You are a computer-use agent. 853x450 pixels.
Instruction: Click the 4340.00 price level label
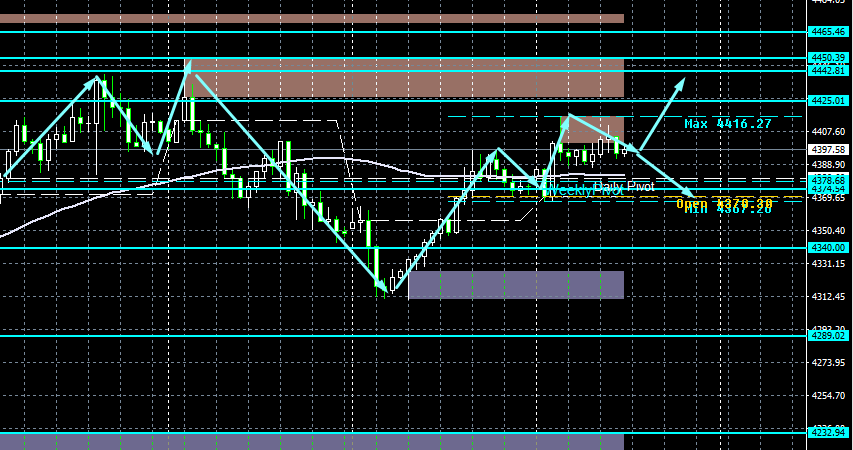click(x=830, y=248)
